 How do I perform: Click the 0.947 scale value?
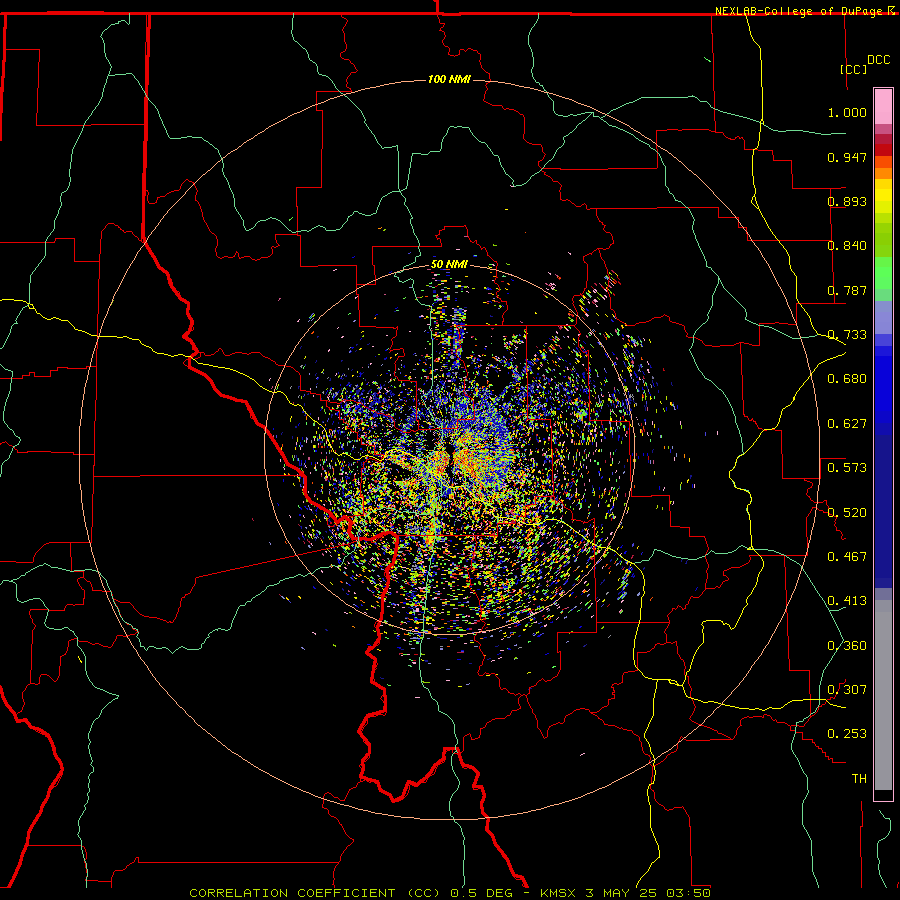[x=847, y=157]
